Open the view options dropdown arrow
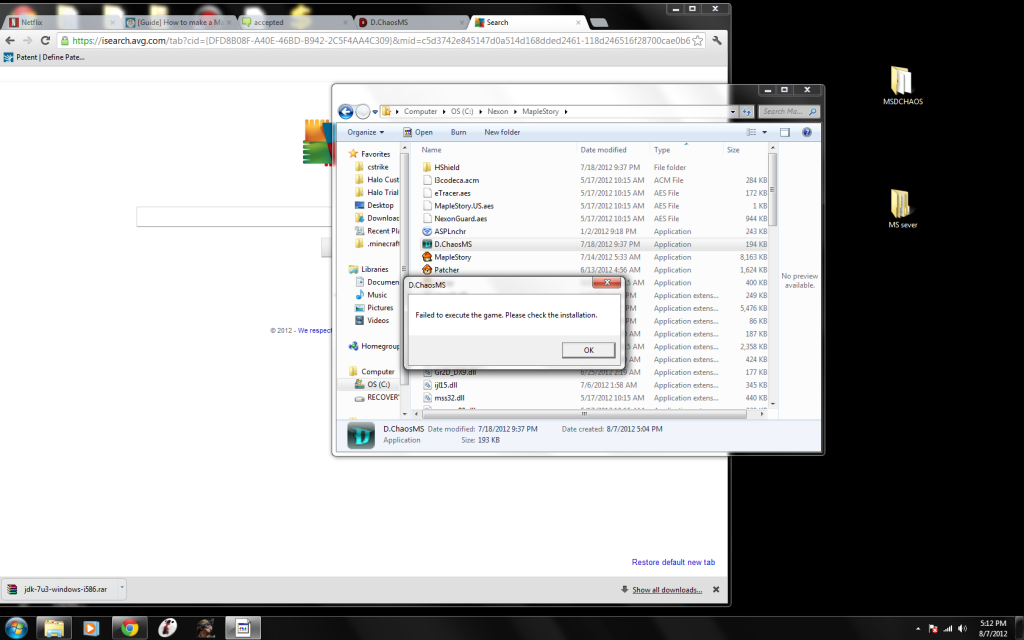This screenshot has height=640, width=1024. pos(765,132)
